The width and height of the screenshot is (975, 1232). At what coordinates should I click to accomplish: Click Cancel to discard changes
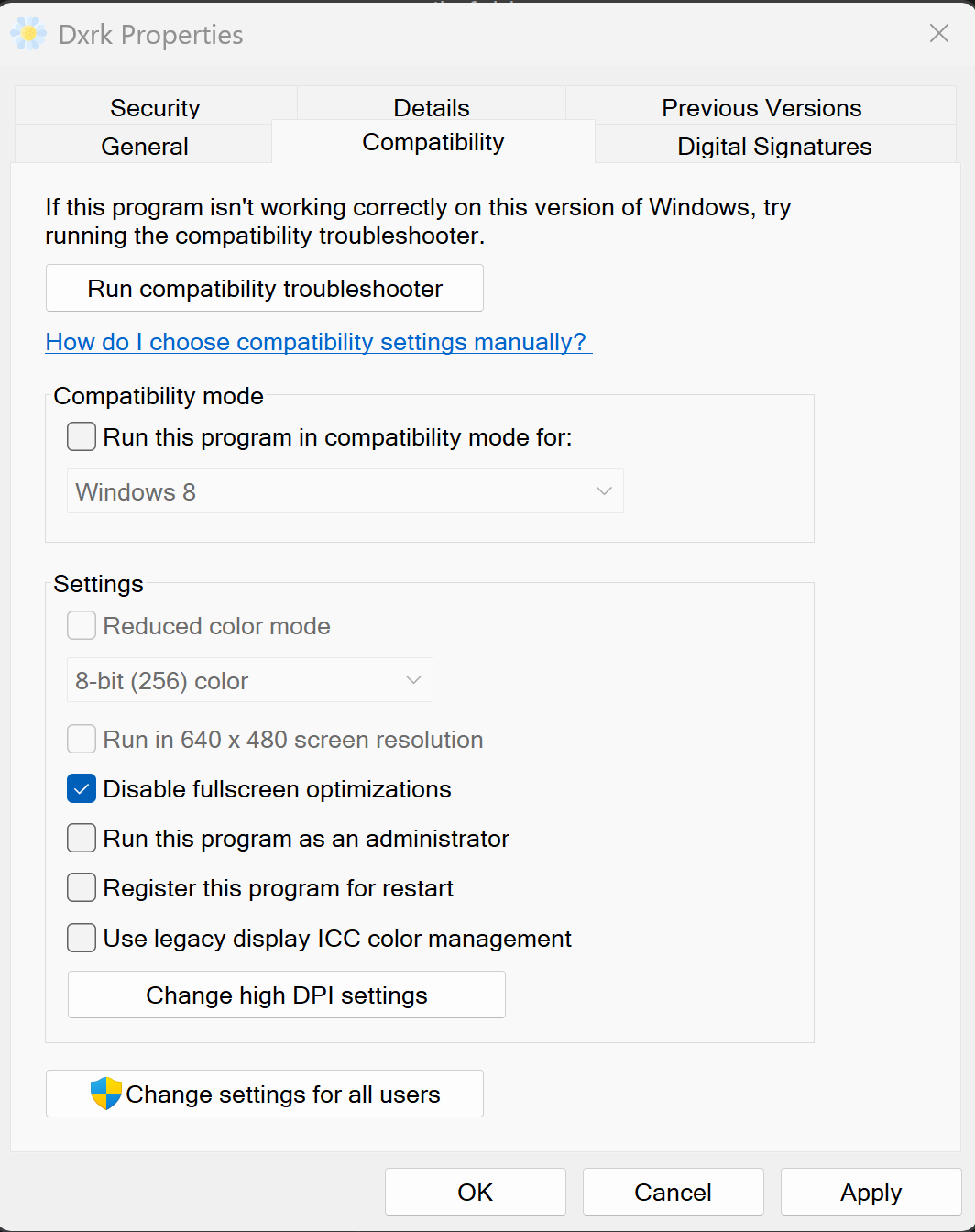[x=673, y=1192]
